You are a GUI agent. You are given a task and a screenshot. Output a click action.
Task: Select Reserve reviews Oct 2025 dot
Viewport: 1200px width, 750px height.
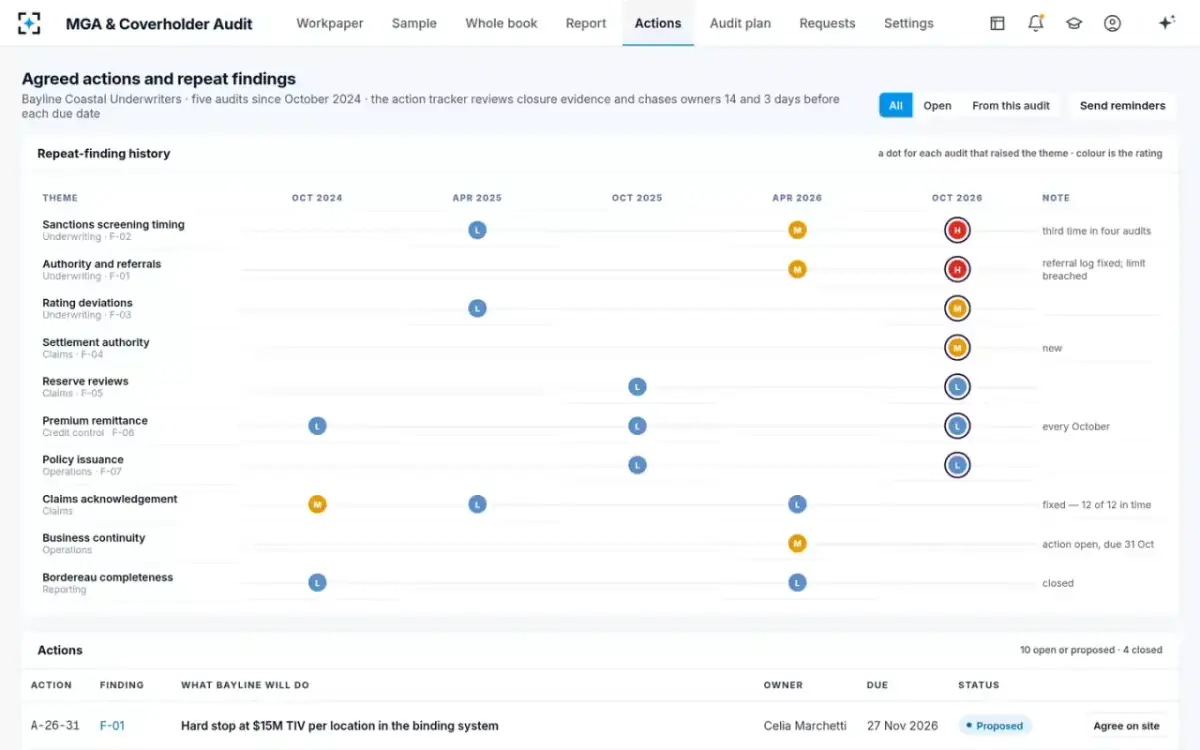coord(637,387)
